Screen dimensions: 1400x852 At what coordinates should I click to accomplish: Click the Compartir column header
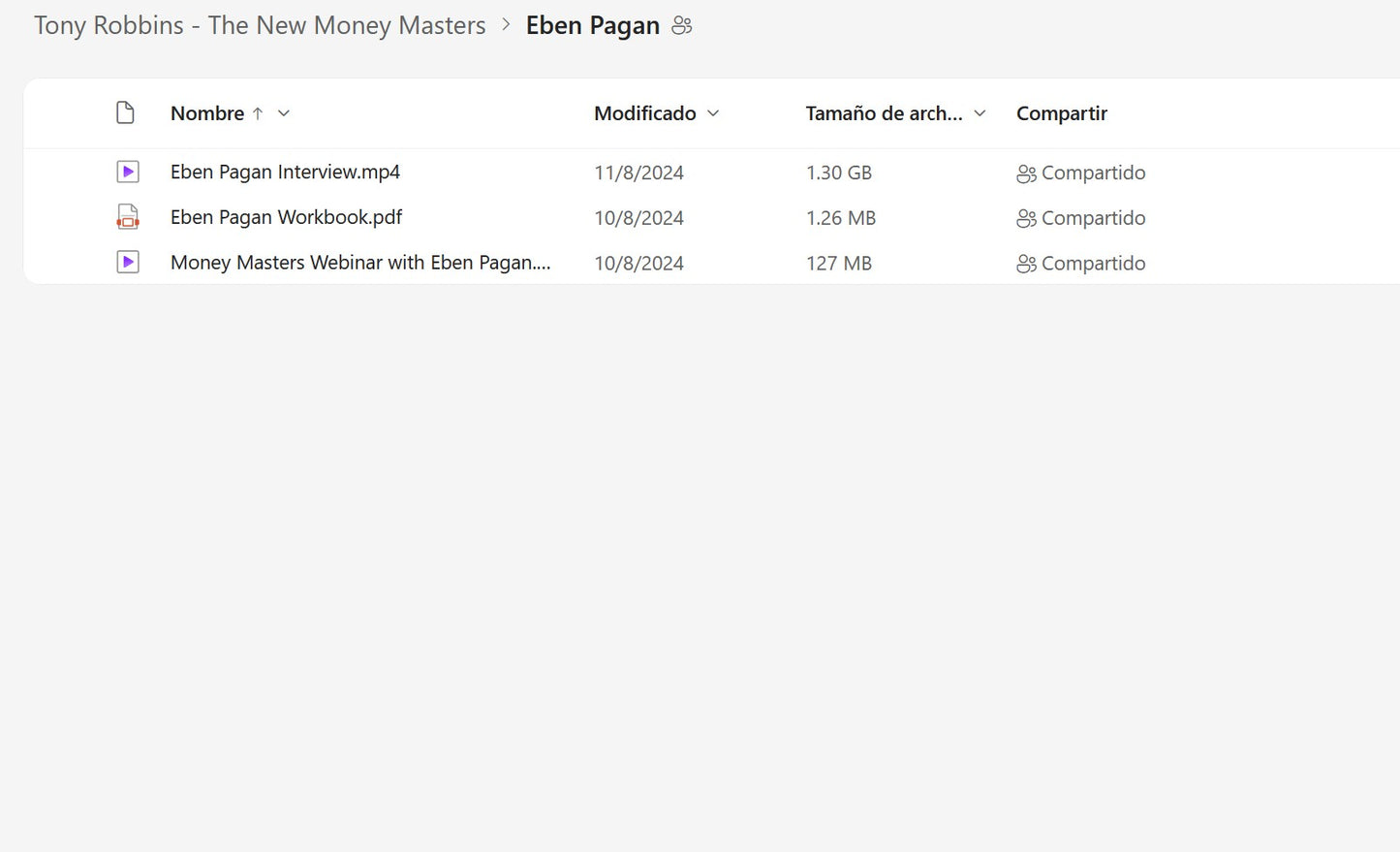click(1061, 113)
